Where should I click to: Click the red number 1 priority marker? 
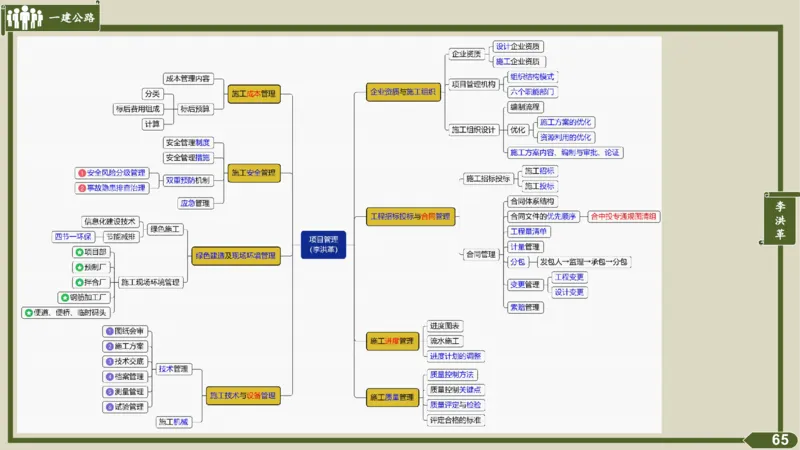coord(81,172)
